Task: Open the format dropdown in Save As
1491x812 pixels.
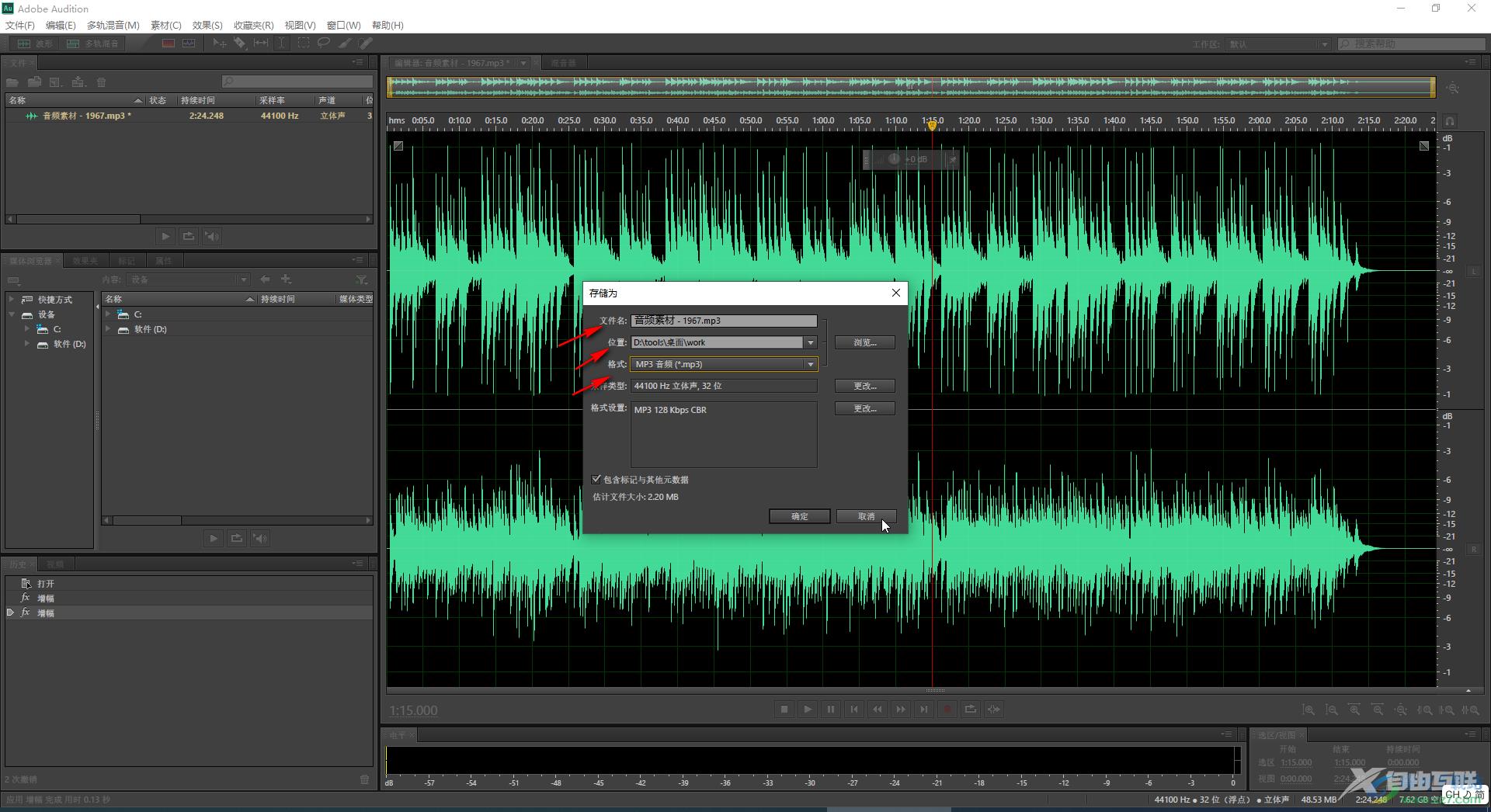Action: click(810, 364)
